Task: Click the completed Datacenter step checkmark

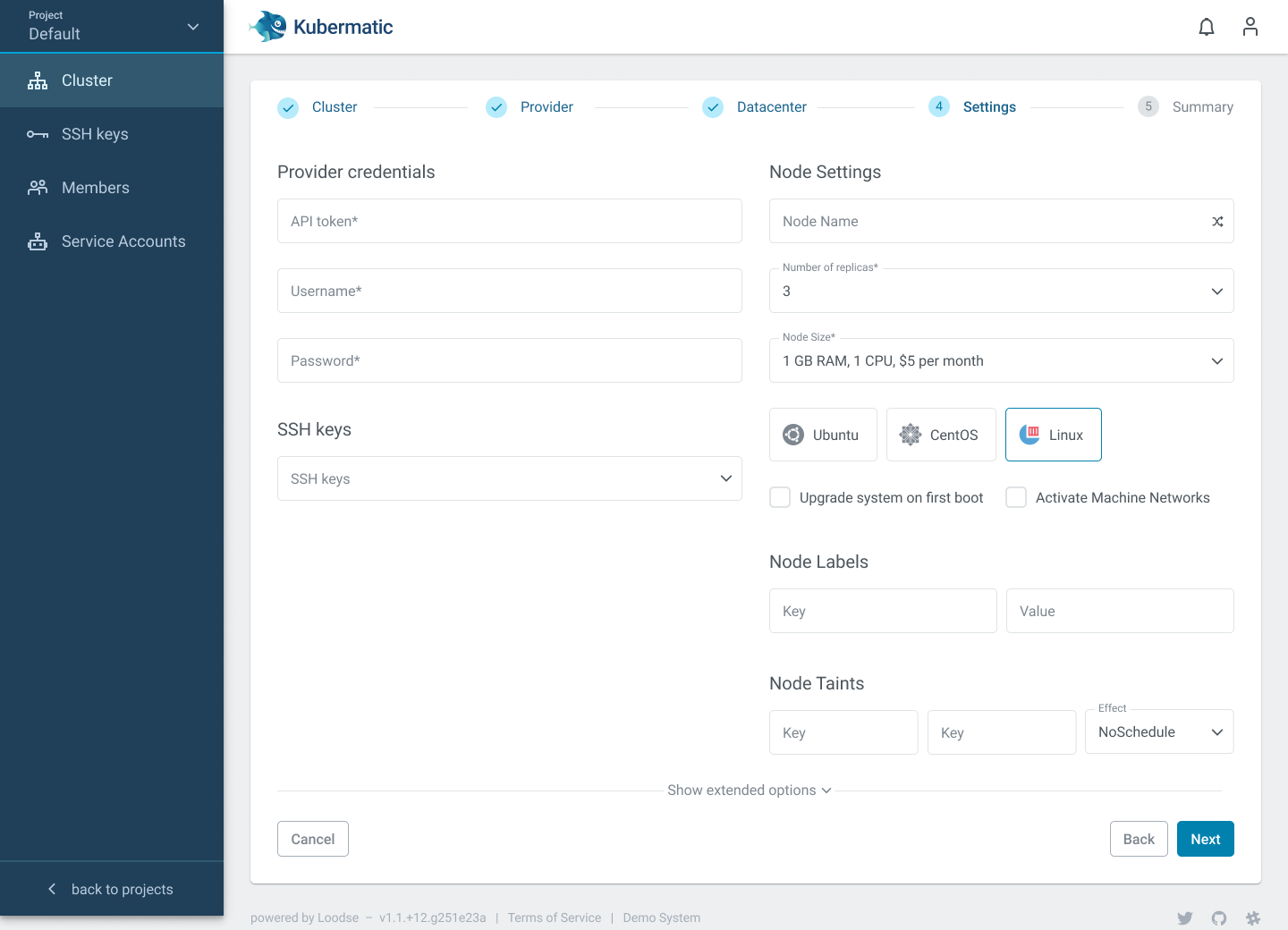Action: [x=713, y=107]
